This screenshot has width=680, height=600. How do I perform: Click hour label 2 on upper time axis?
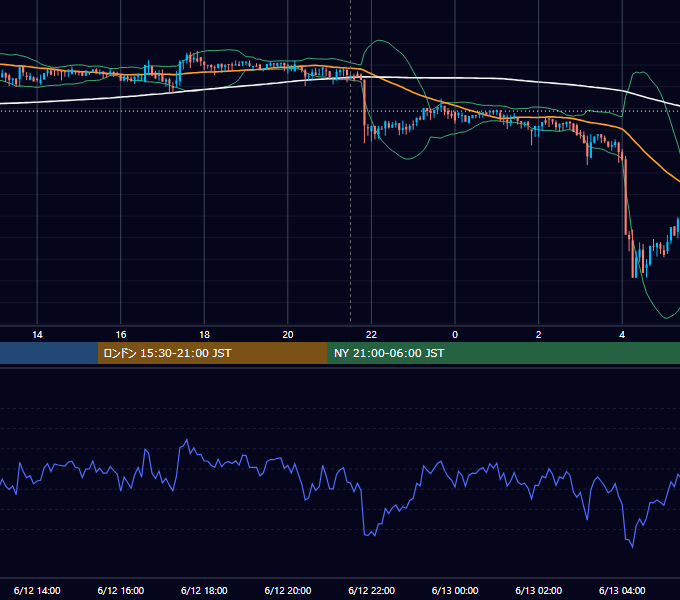[539, 335]
